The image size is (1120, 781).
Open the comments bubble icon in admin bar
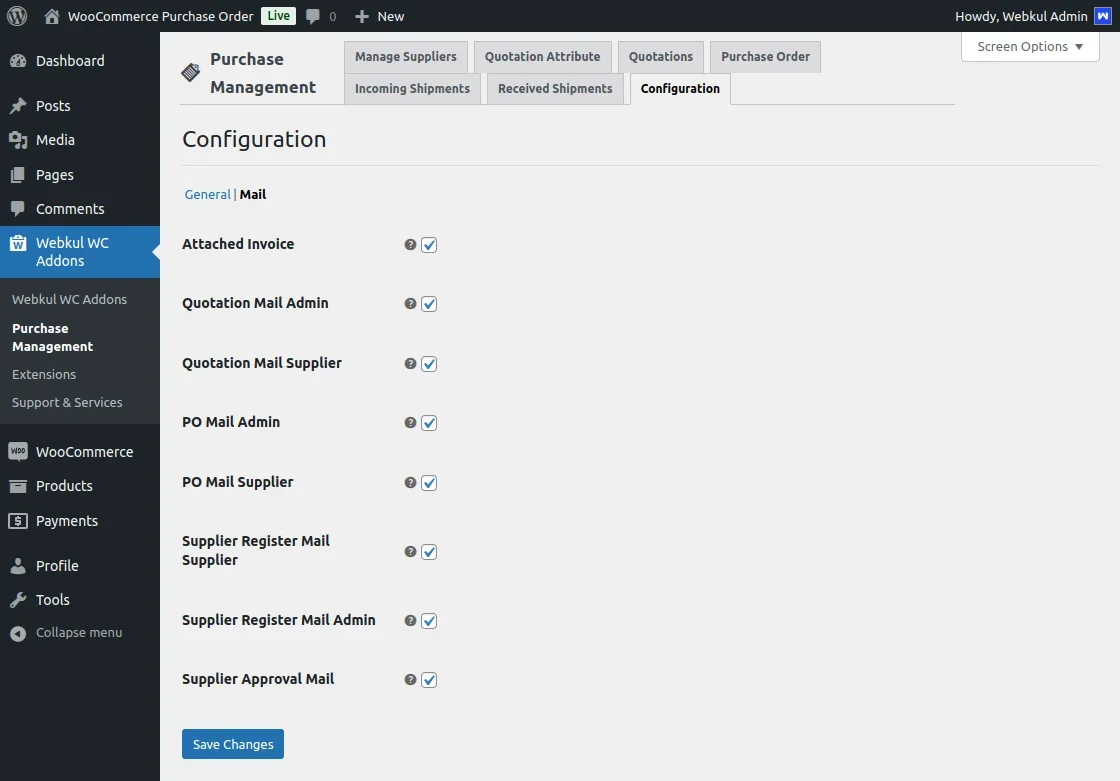[314, 16]
